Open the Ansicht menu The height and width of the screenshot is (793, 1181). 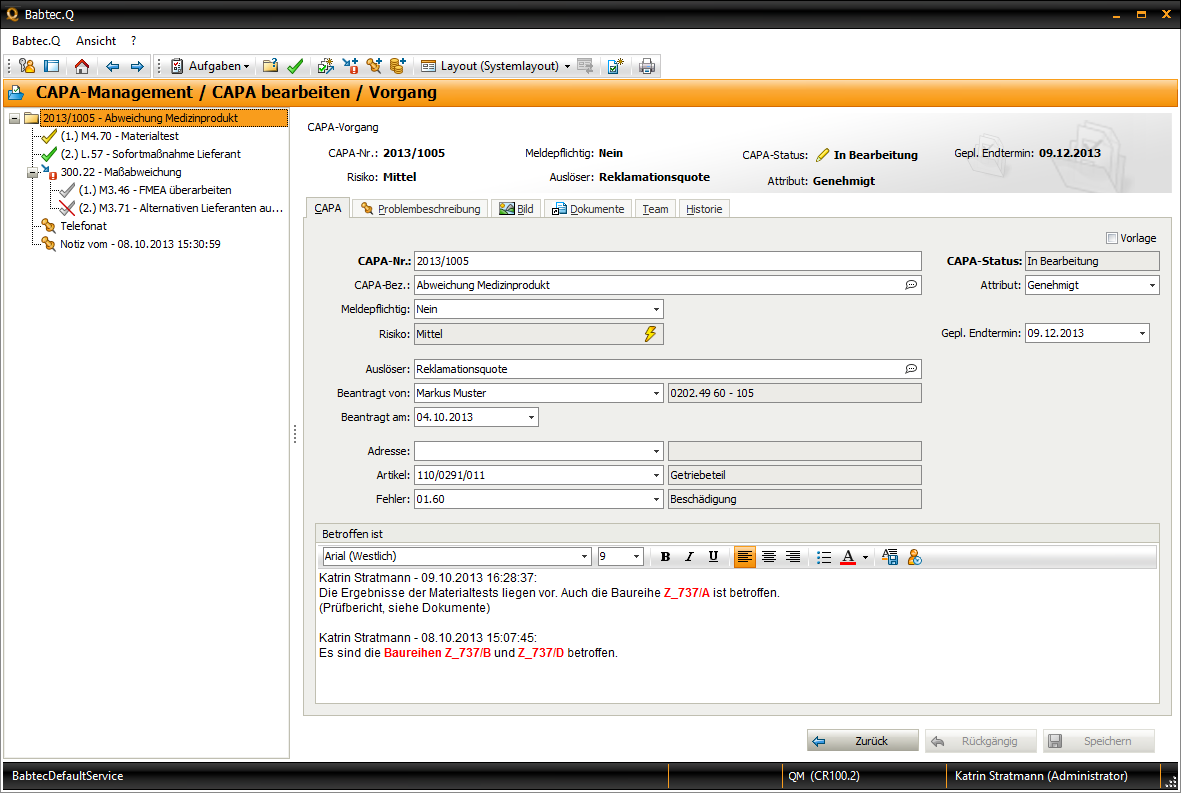coord(96,41)
